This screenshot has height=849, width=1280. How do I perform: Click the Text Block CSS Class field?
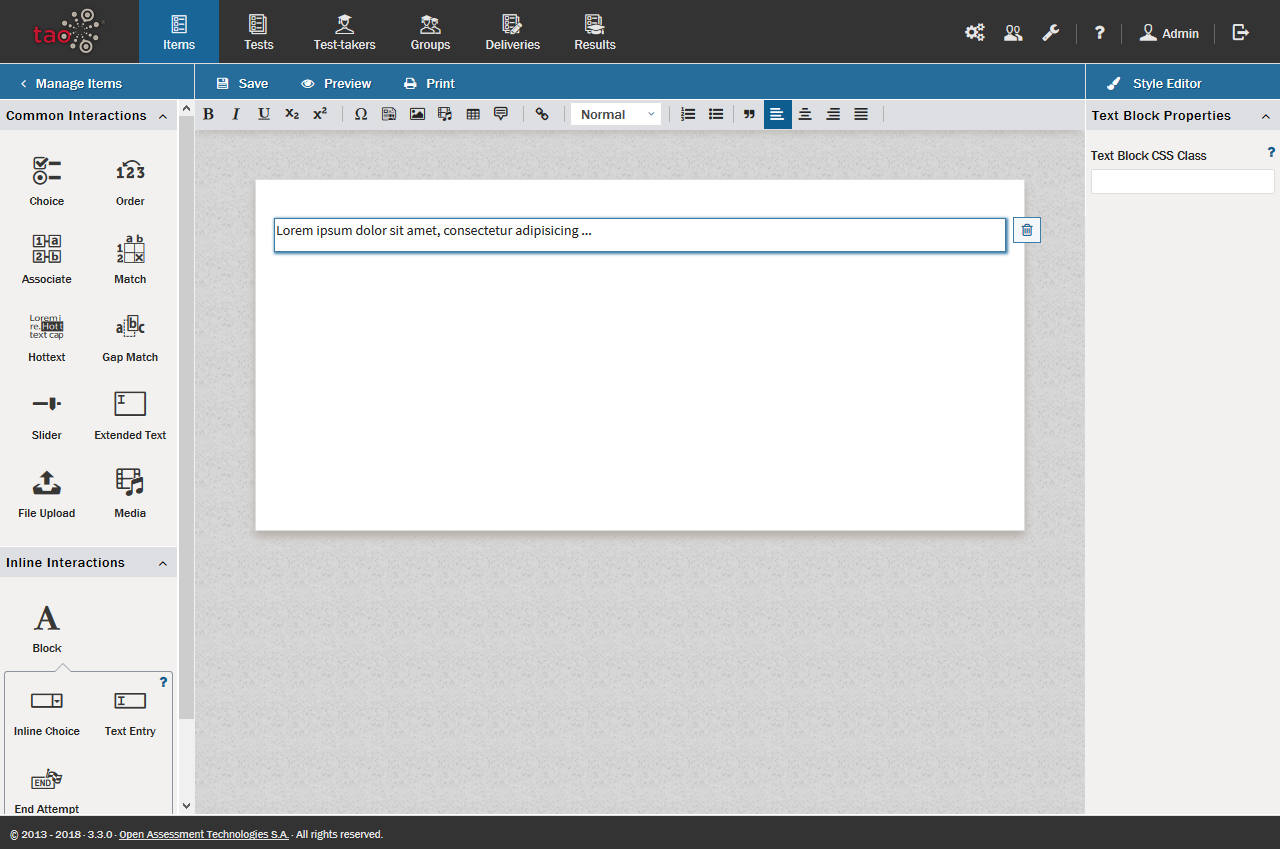tap(1182, 181)
